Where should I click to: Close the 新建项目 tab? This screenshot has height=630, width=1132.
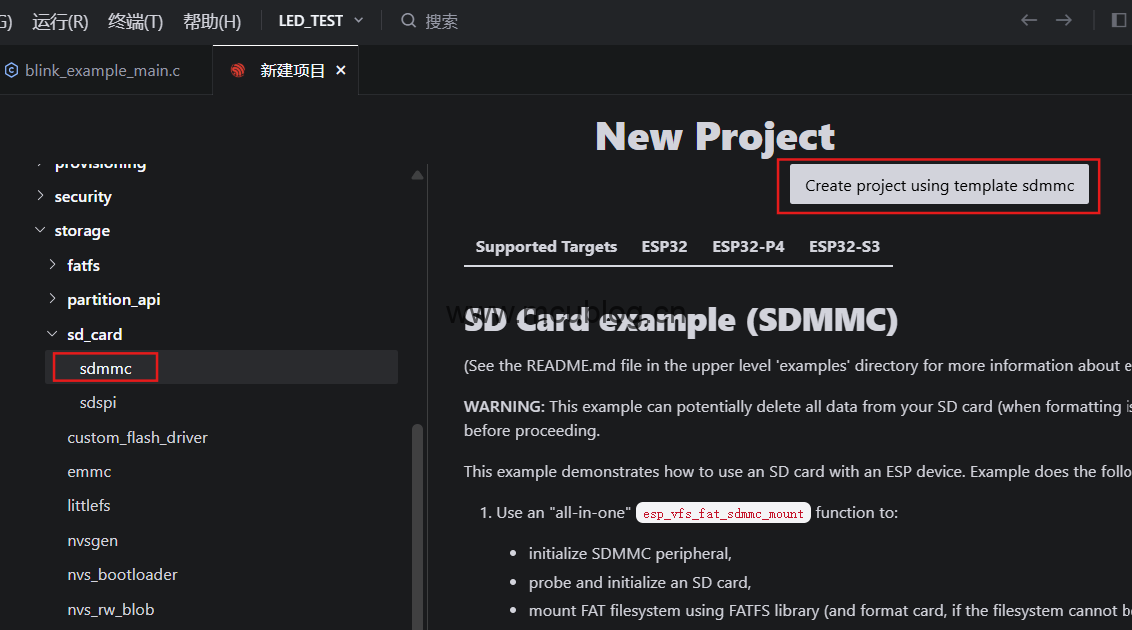[341, 71]
